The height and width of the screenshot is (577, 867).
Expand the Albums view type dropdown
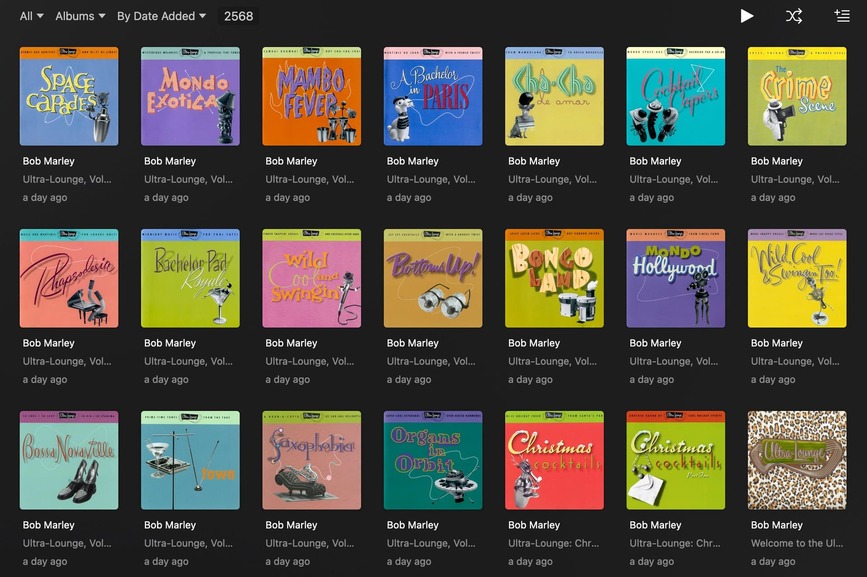80,16
